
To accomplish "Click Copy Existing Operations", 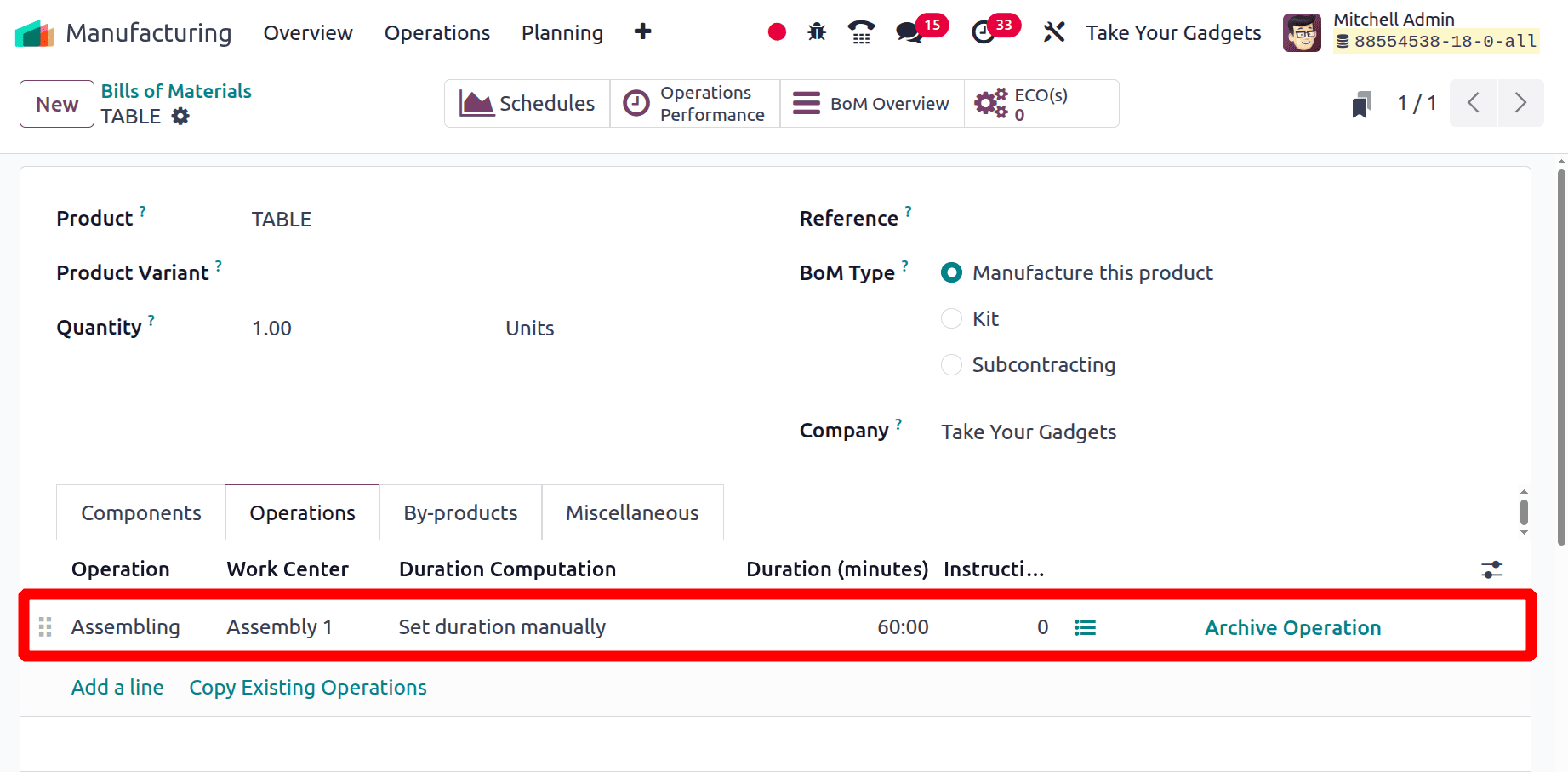I will 308,688.
